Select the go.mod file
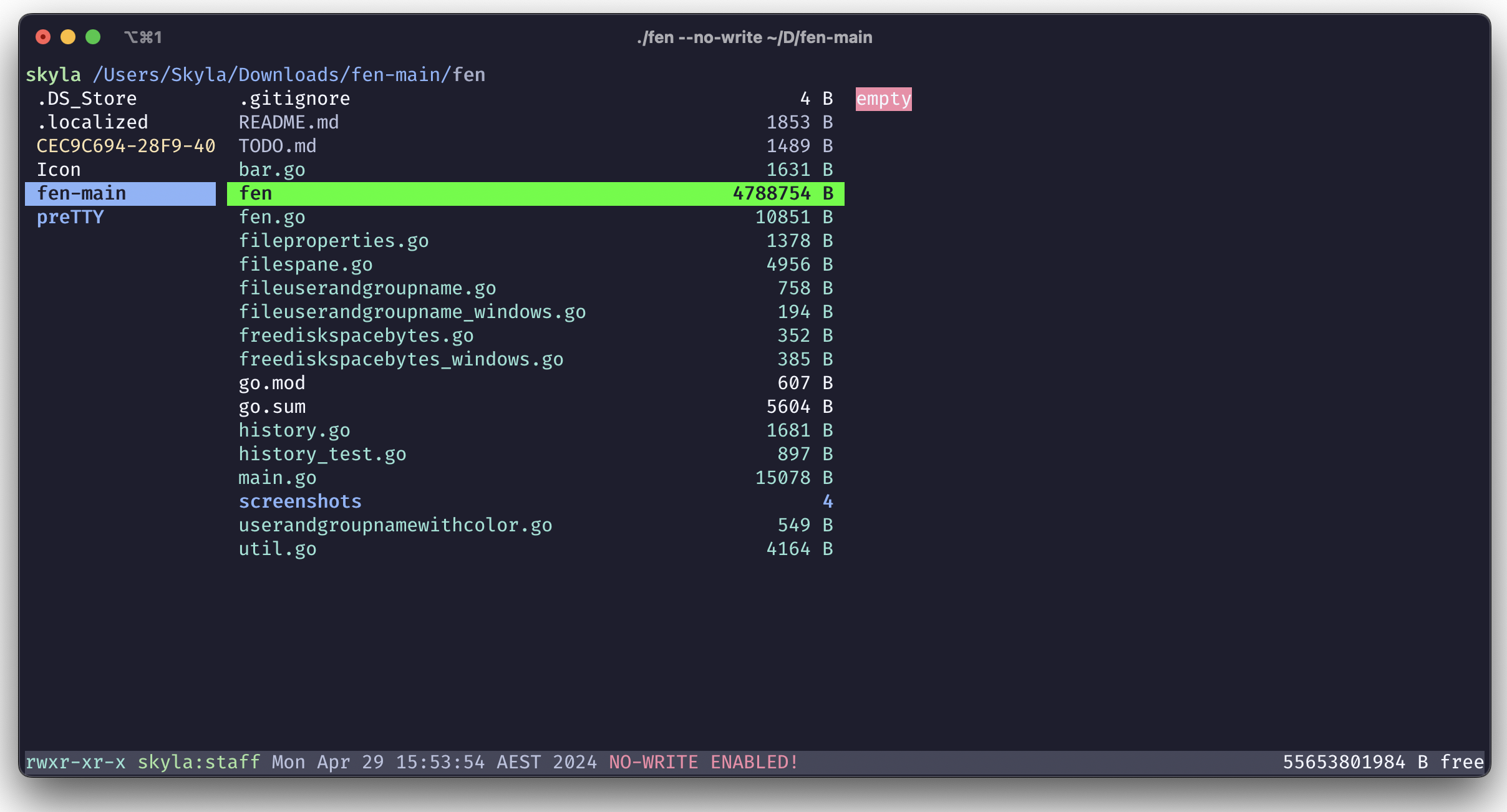Viewport: 1507px width, 812px height. [x=536, y=383]
